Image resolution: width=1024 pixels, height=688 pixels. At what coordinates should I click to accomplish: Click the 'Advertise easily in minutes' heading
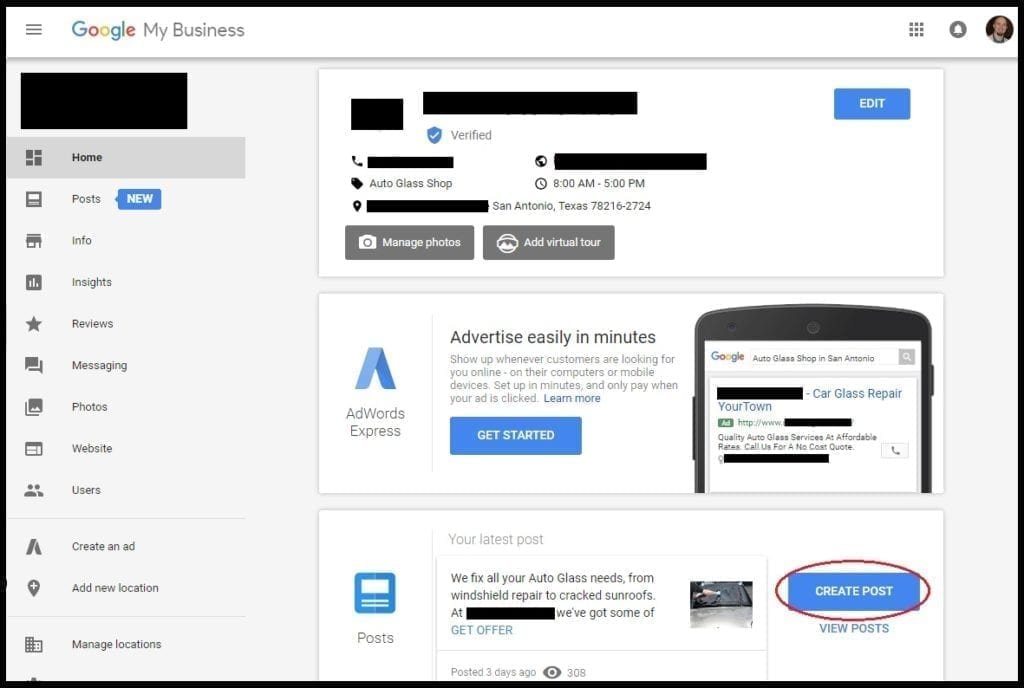pyautogui.click(x=552, y=337)
